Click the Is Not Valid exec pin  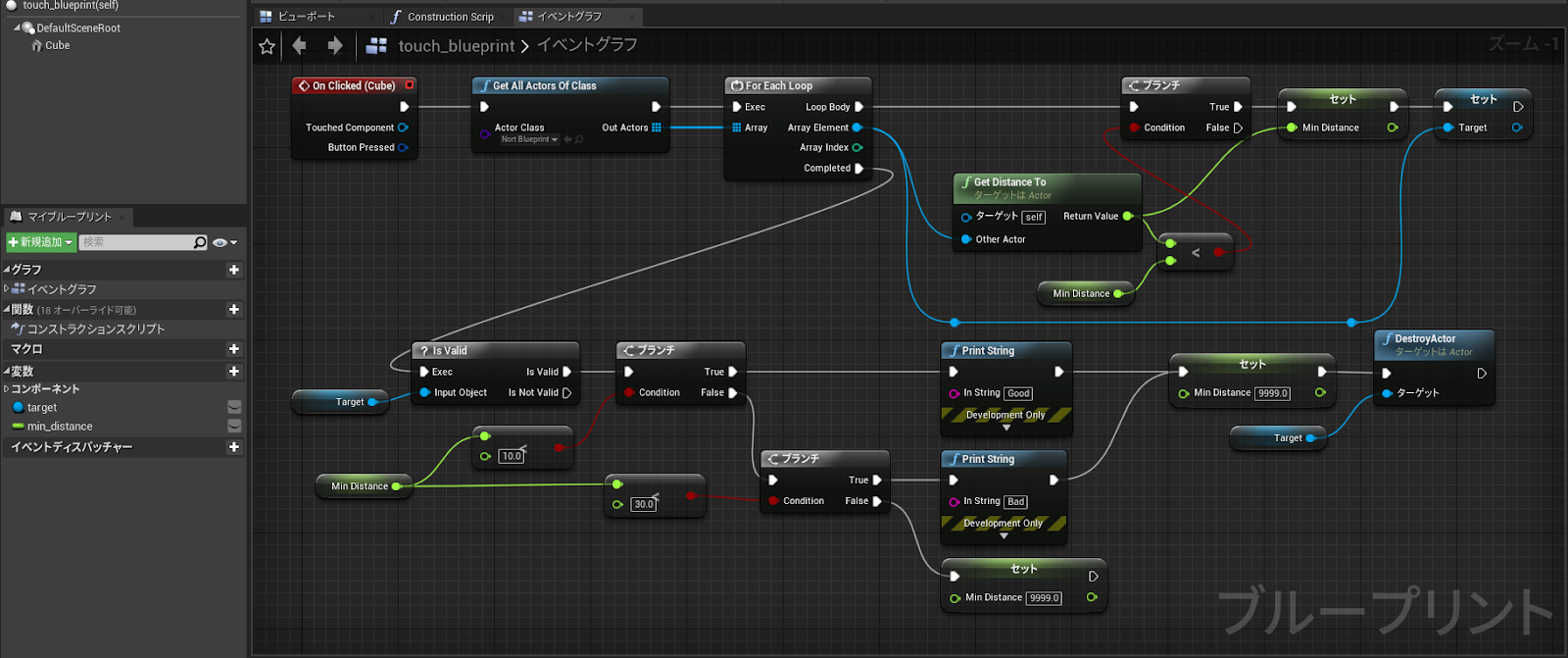click(566, 393)
